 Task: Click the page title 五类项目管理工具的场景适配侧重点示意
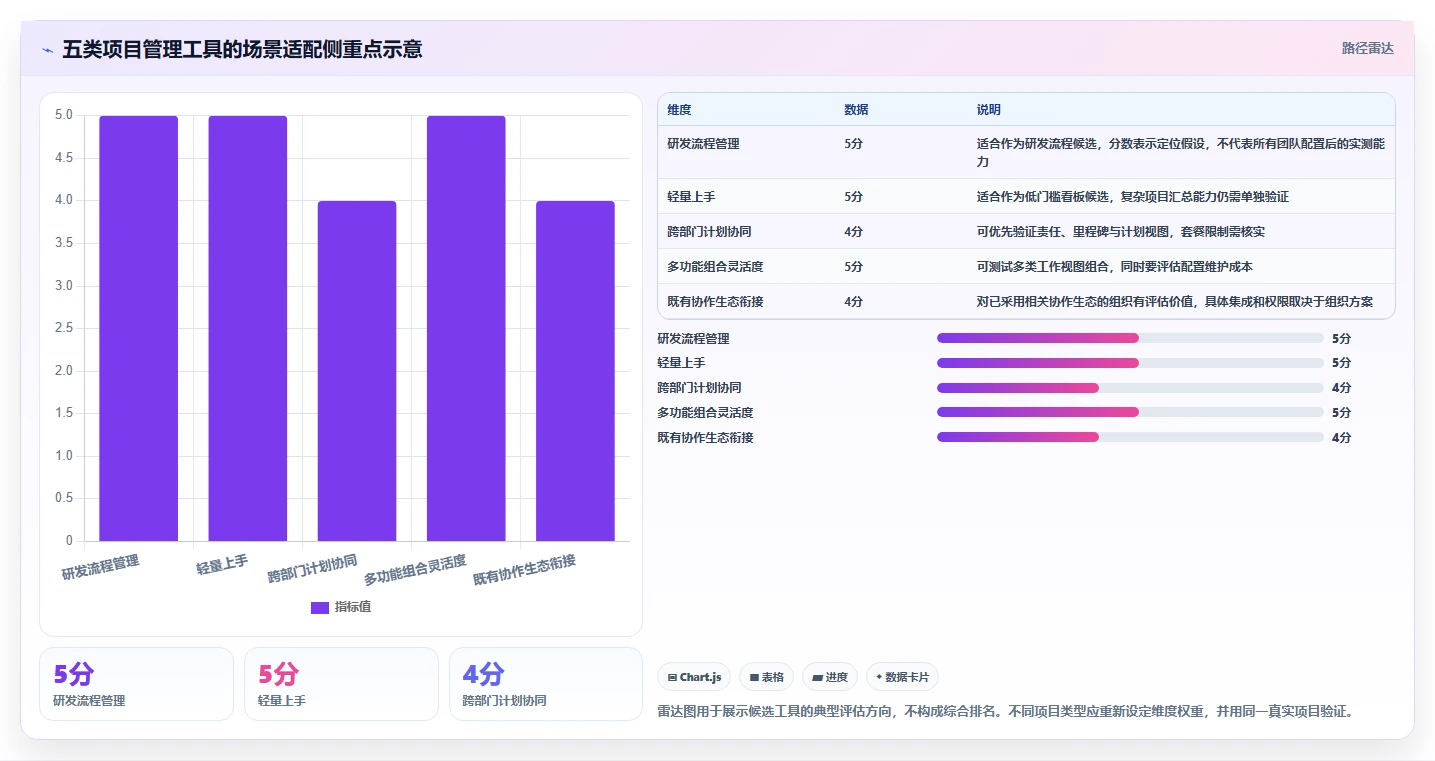[242, 49]
